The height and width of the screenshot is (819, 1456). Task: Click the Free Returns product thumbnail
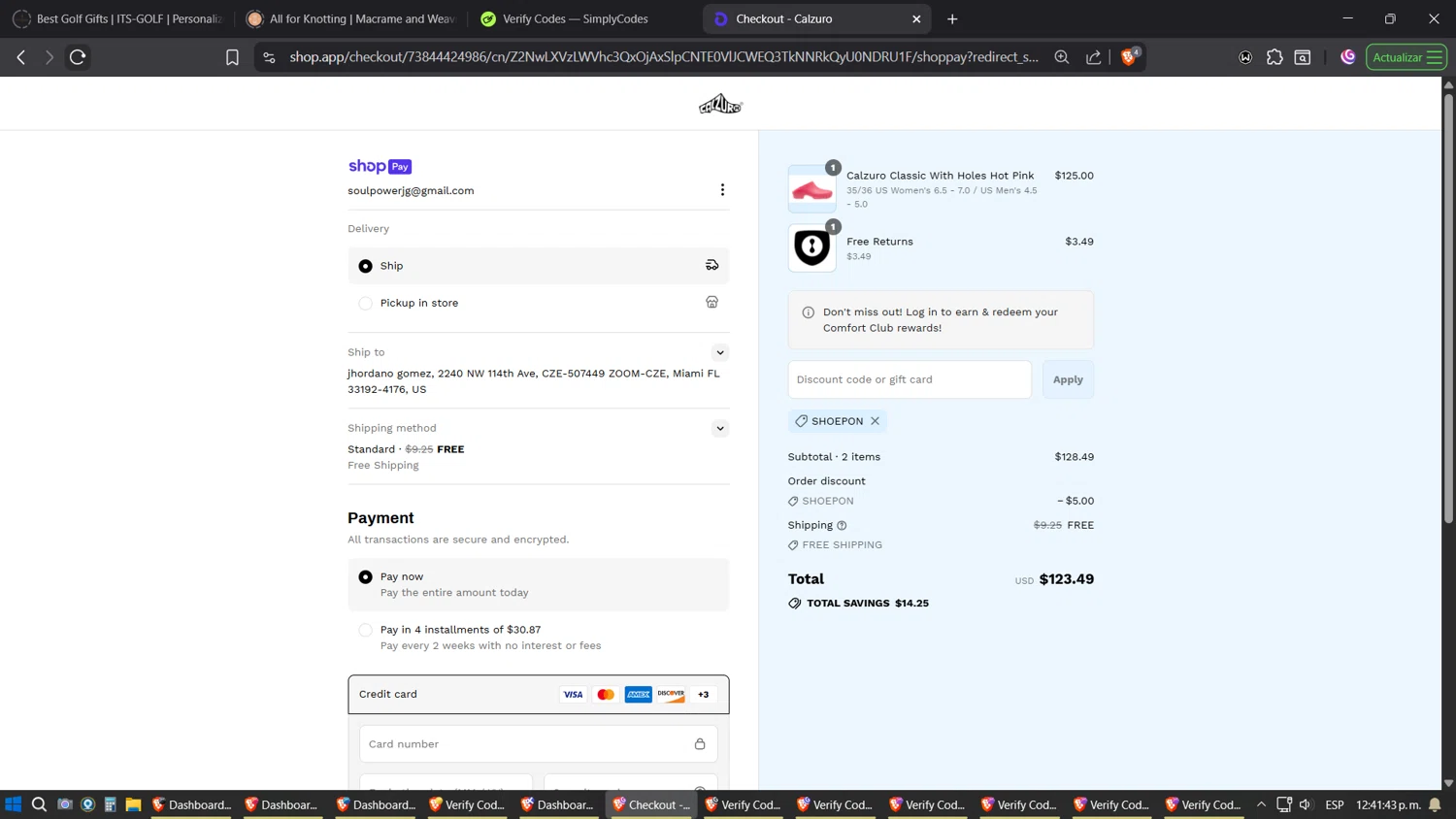coord(811,247)
